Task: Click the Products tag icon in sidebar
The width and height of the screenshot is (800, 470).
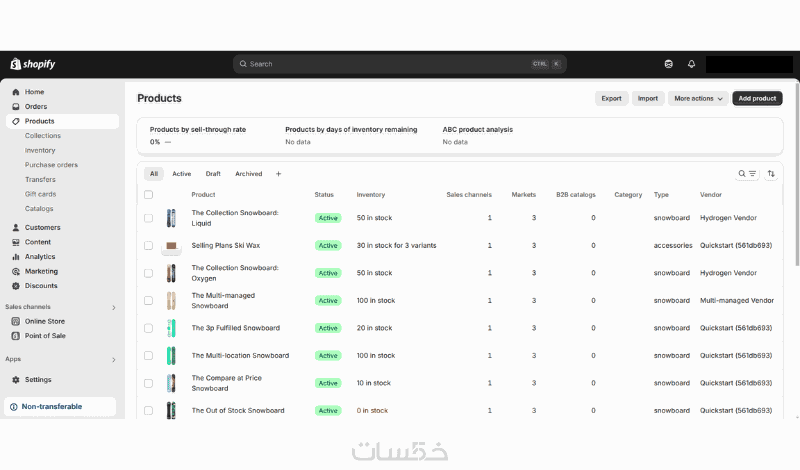Action: click(x=16, y=121)
